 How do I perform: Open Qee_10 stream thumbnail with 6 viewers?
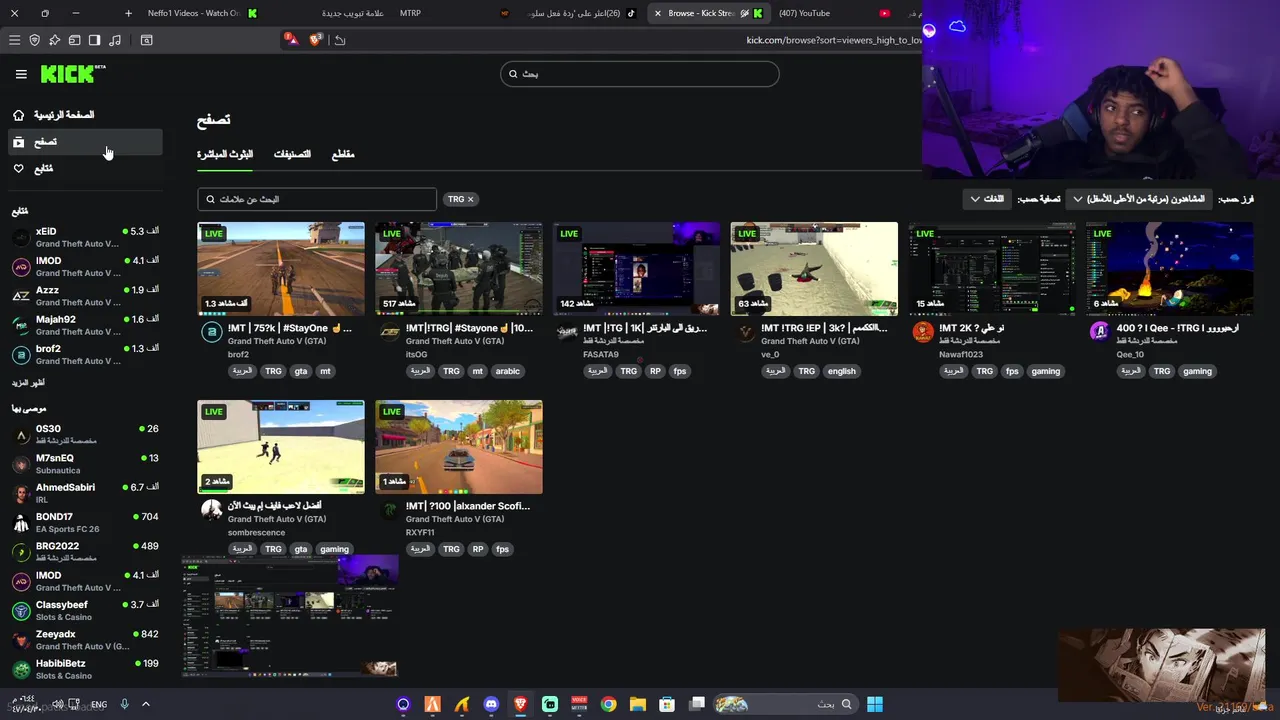1170,269
